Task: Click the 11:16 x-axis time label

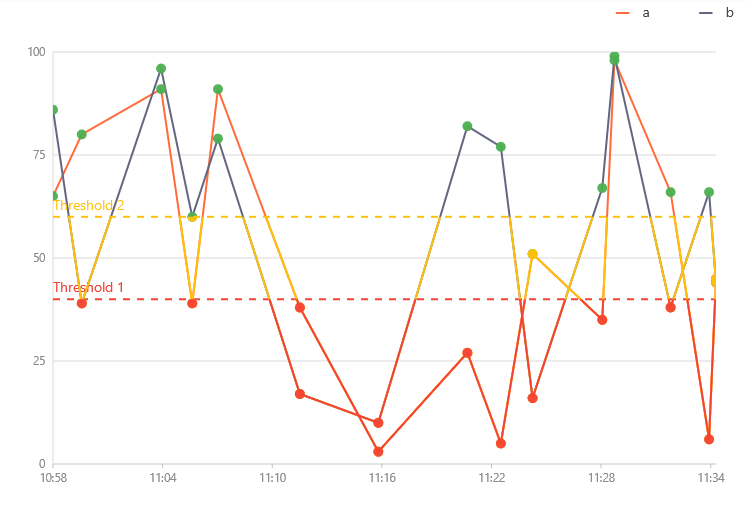Action: pos(382,479)
